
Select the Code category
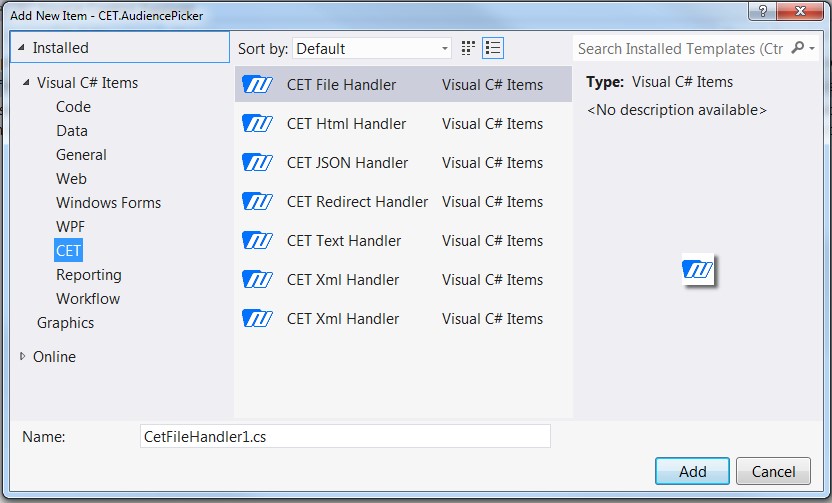(73, 107)
